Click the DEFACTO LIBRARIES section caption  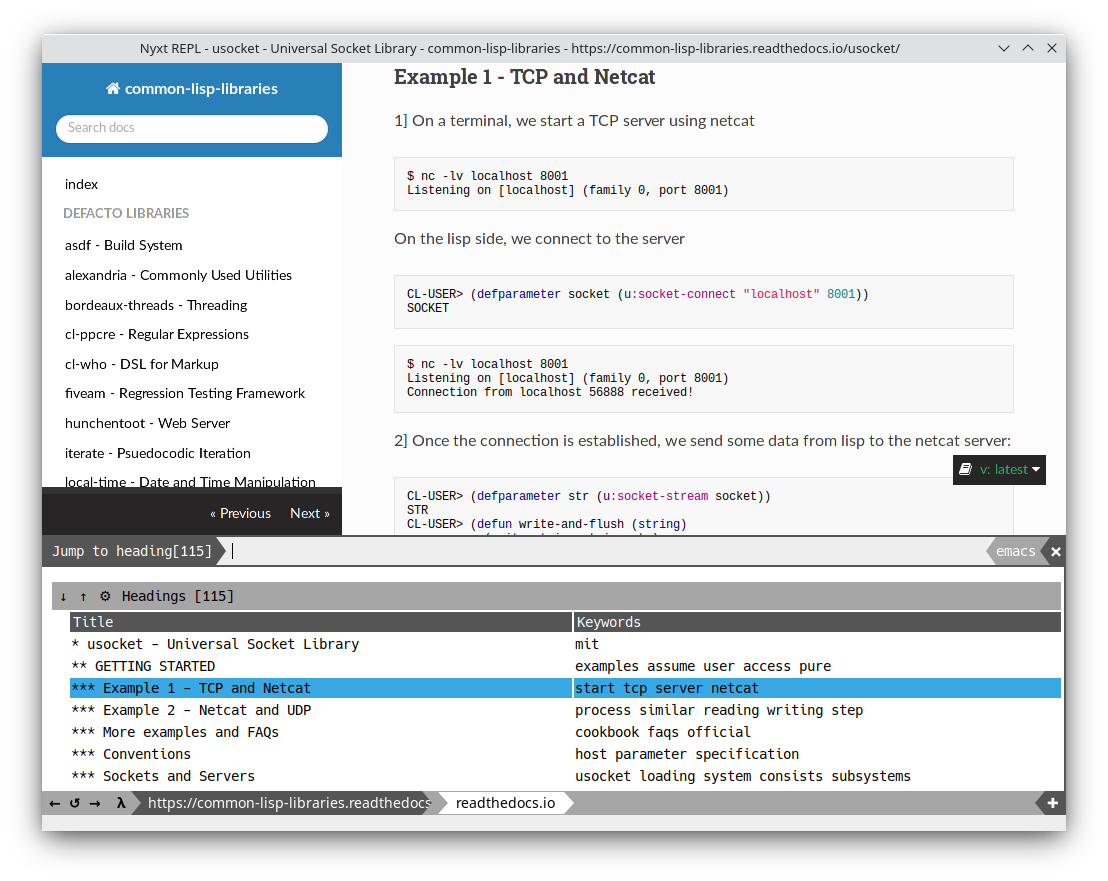[x=126, y=213]
